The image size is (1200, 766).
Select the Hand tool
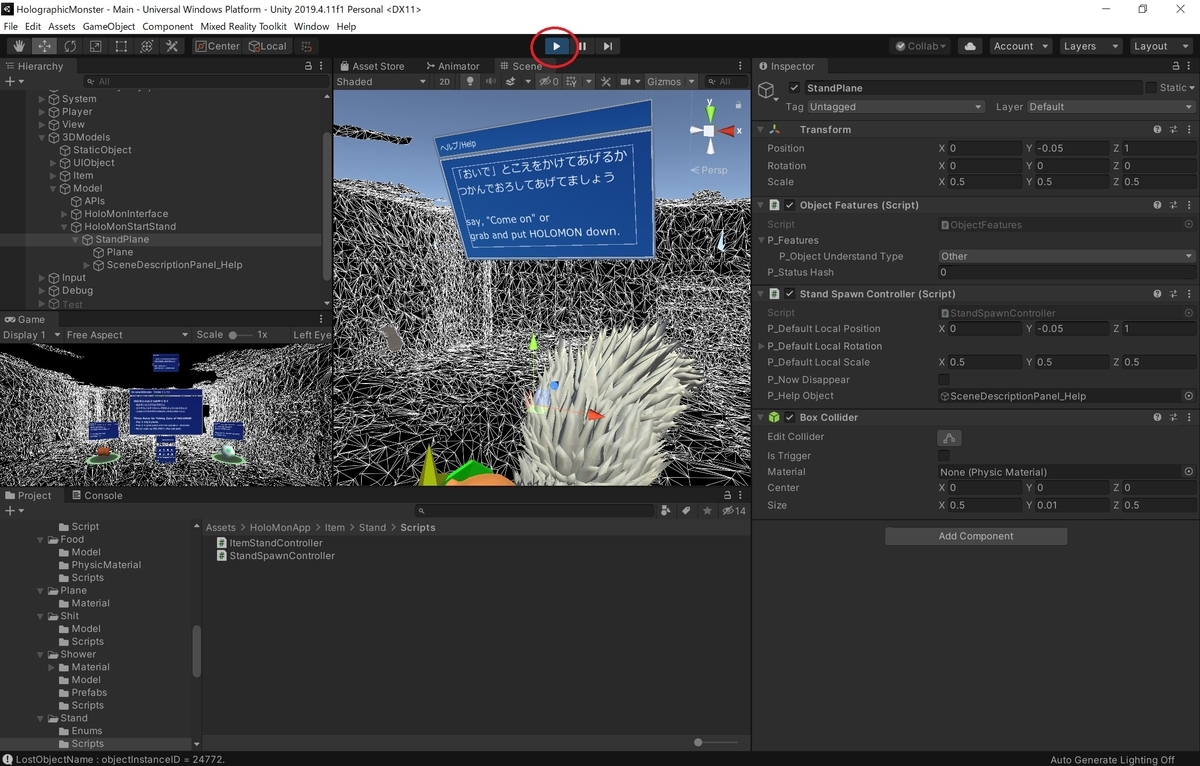[x=19, y=46]
